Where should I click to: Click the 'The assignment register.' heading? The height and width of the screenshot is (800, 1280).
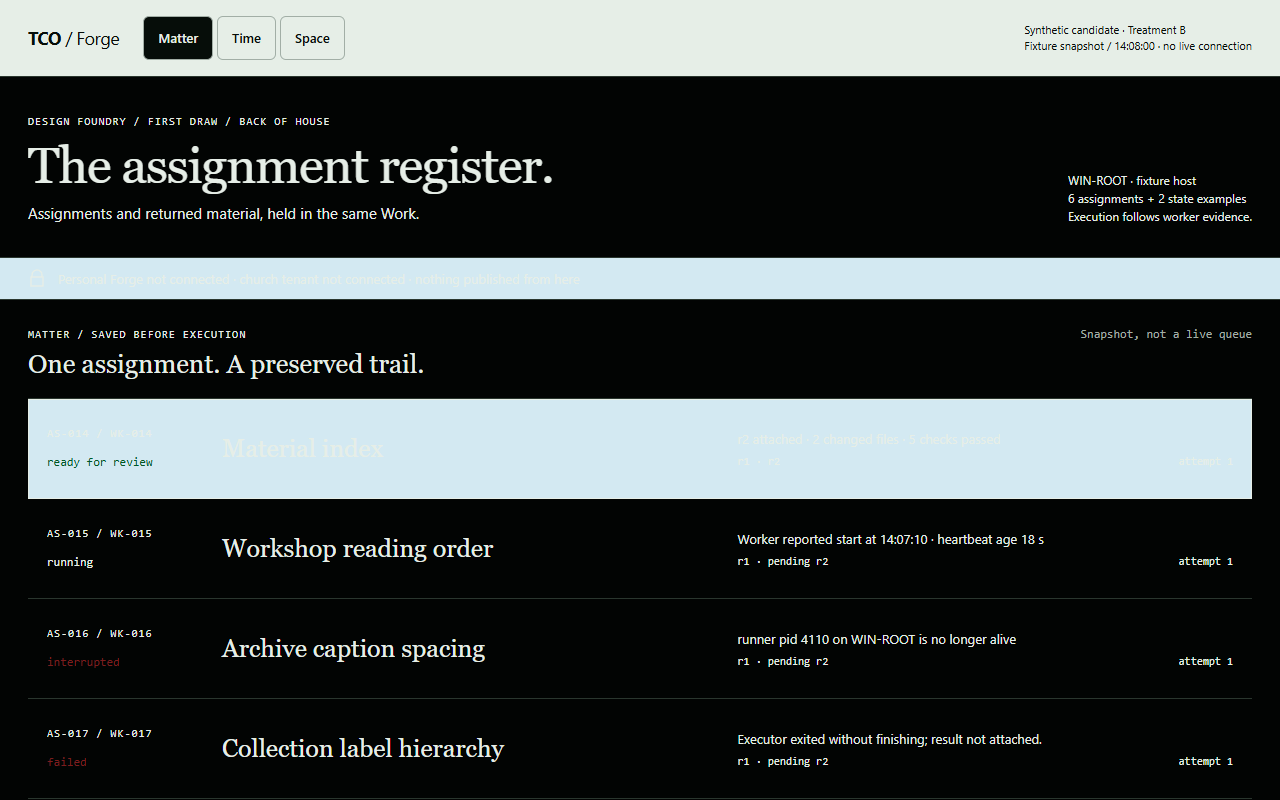pyautogui.click(x=290, y=166)
